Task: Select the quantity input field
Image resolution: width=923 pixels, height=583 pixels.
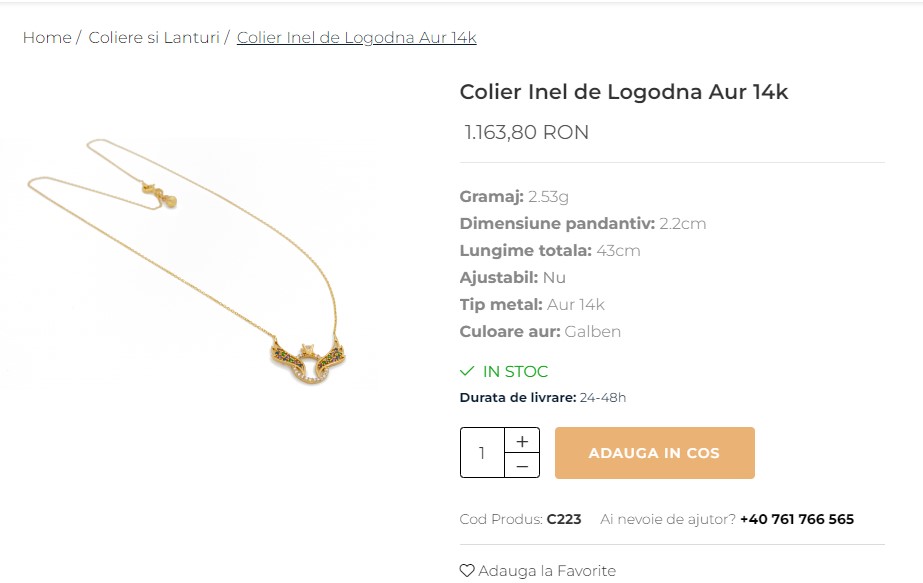Action: (x=482, y=452)
